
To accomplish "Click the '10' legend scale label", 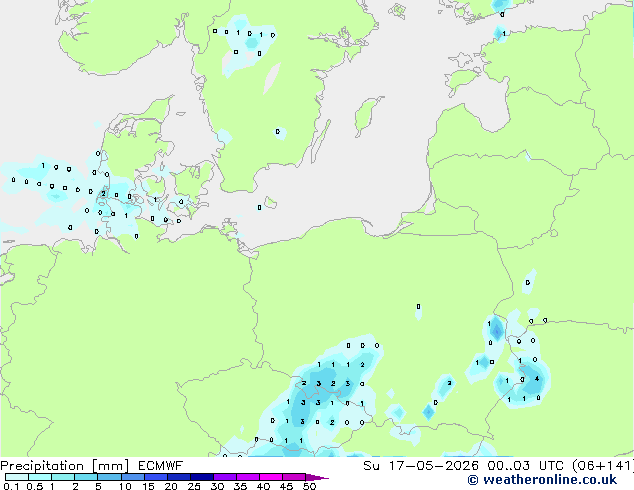I will [x=125, y=486].
